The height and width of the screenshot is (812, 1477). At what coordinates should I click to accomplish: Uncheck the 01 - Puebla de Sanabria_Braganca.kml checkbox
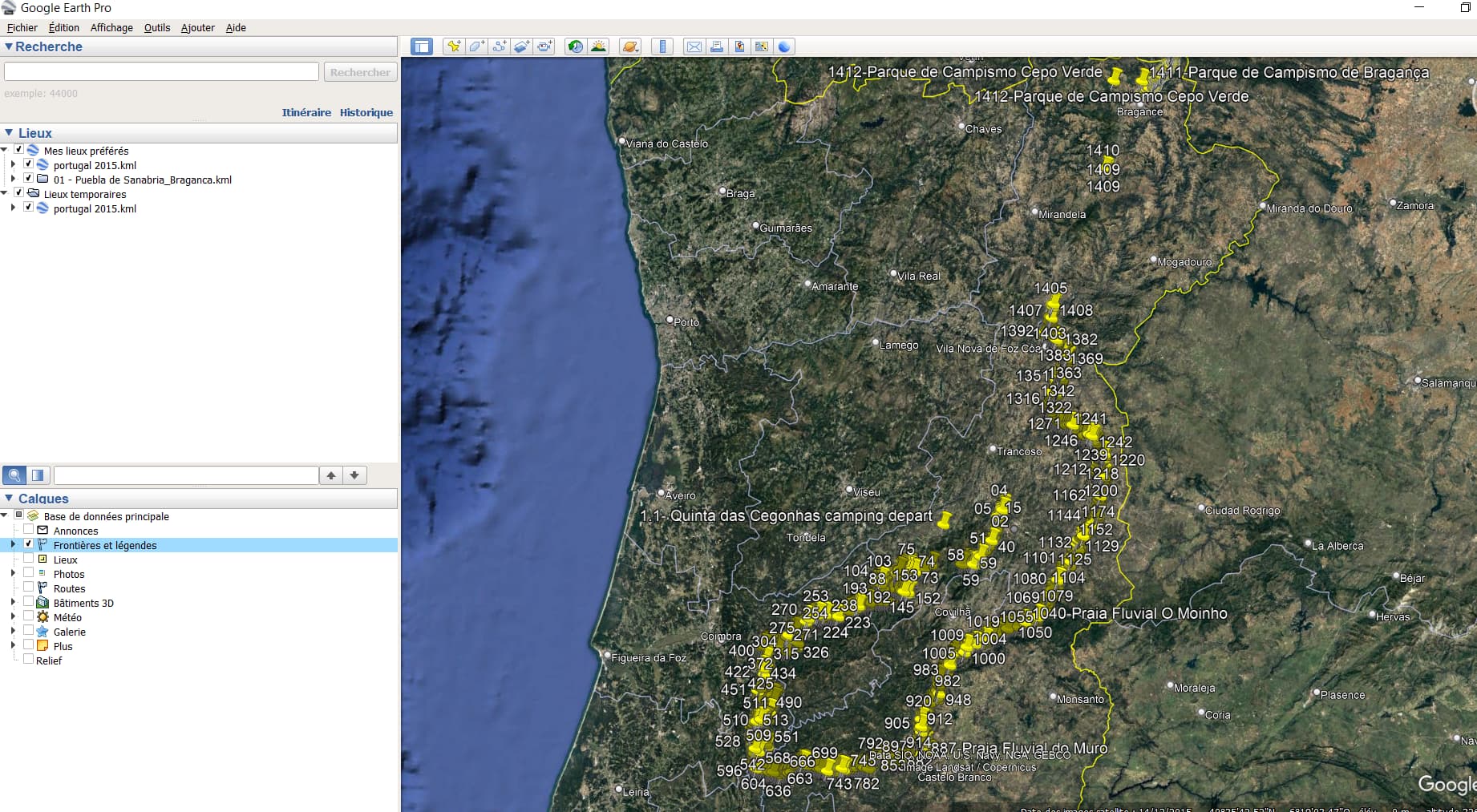tap(28, 179)
